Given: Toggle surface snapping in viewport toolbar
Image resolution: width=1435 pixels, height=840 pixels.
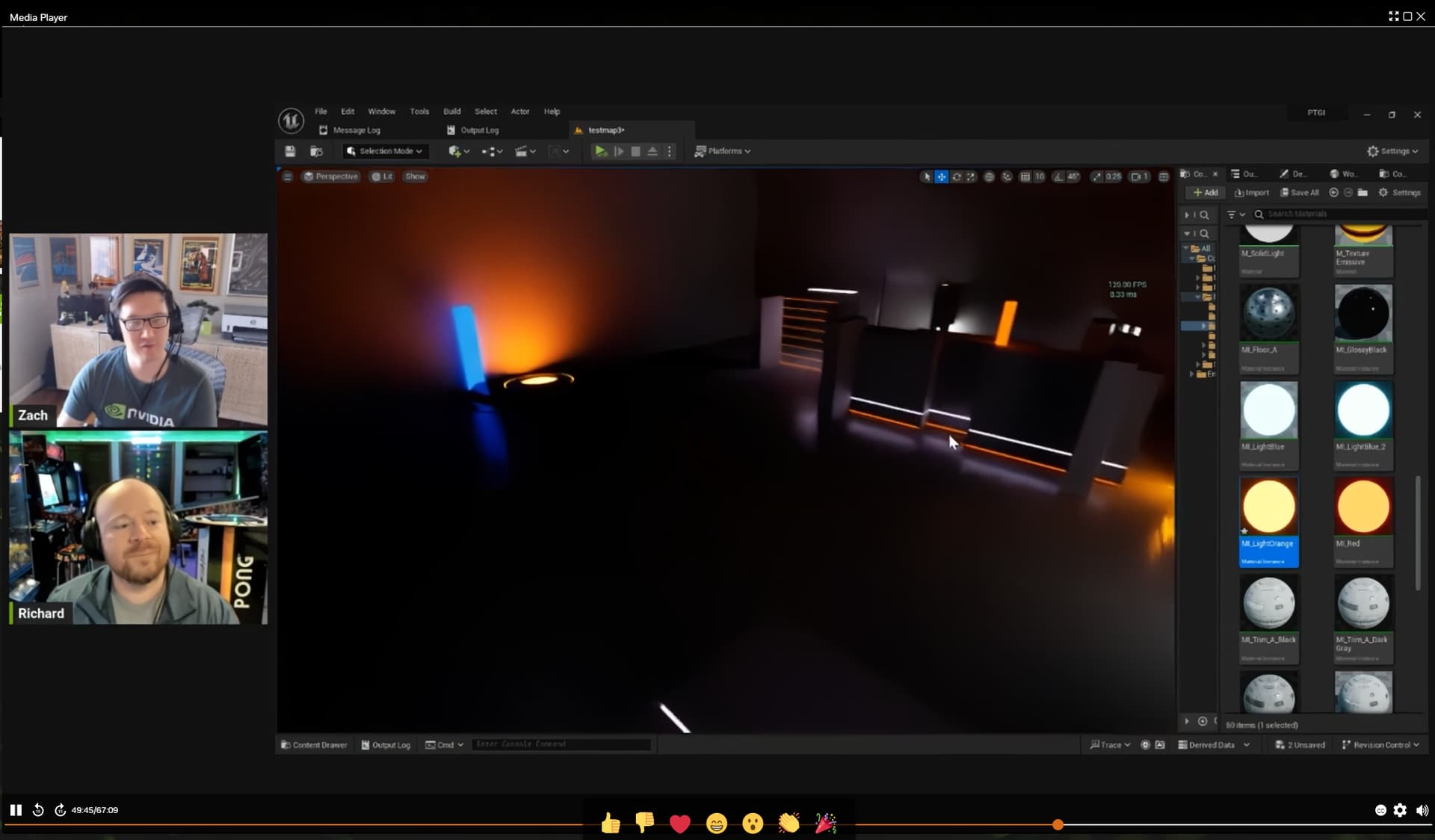Looking at the screenshot, I should [x=1007, y=176].
